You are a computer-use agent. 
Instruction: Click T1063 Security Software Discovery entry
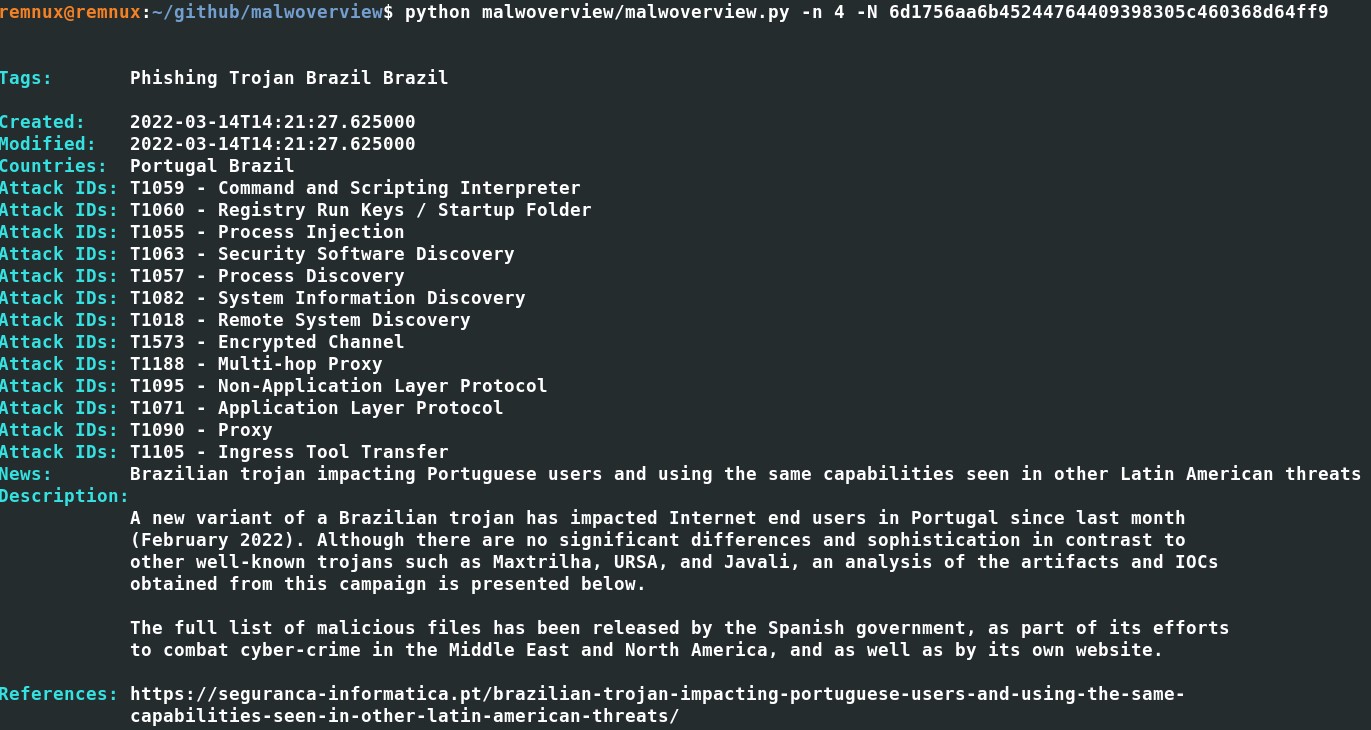click(322, 254)
